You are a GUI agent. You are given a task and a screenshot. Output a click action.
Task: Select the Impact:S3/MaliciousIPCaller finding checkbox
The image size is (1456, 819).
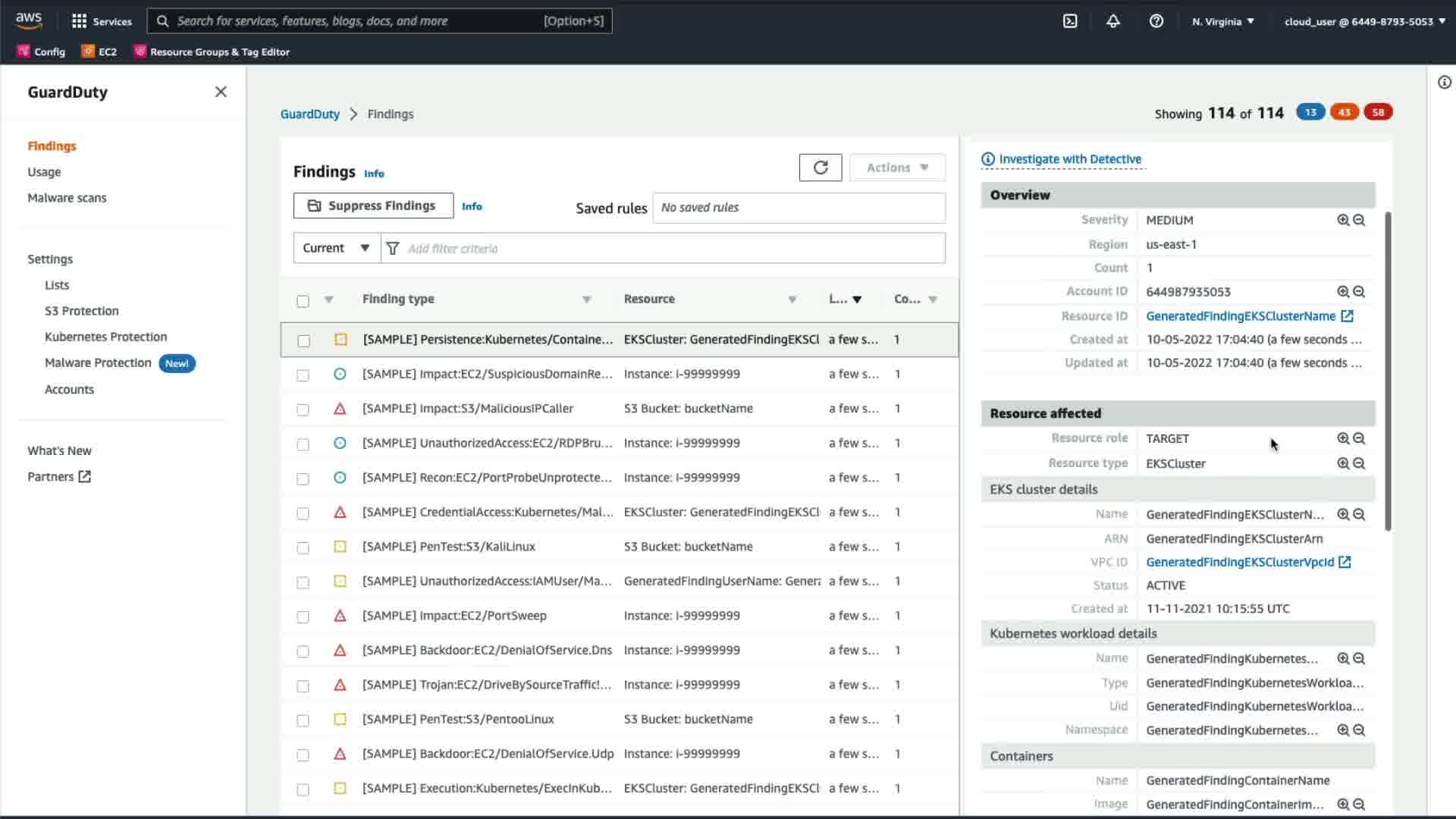303,409
